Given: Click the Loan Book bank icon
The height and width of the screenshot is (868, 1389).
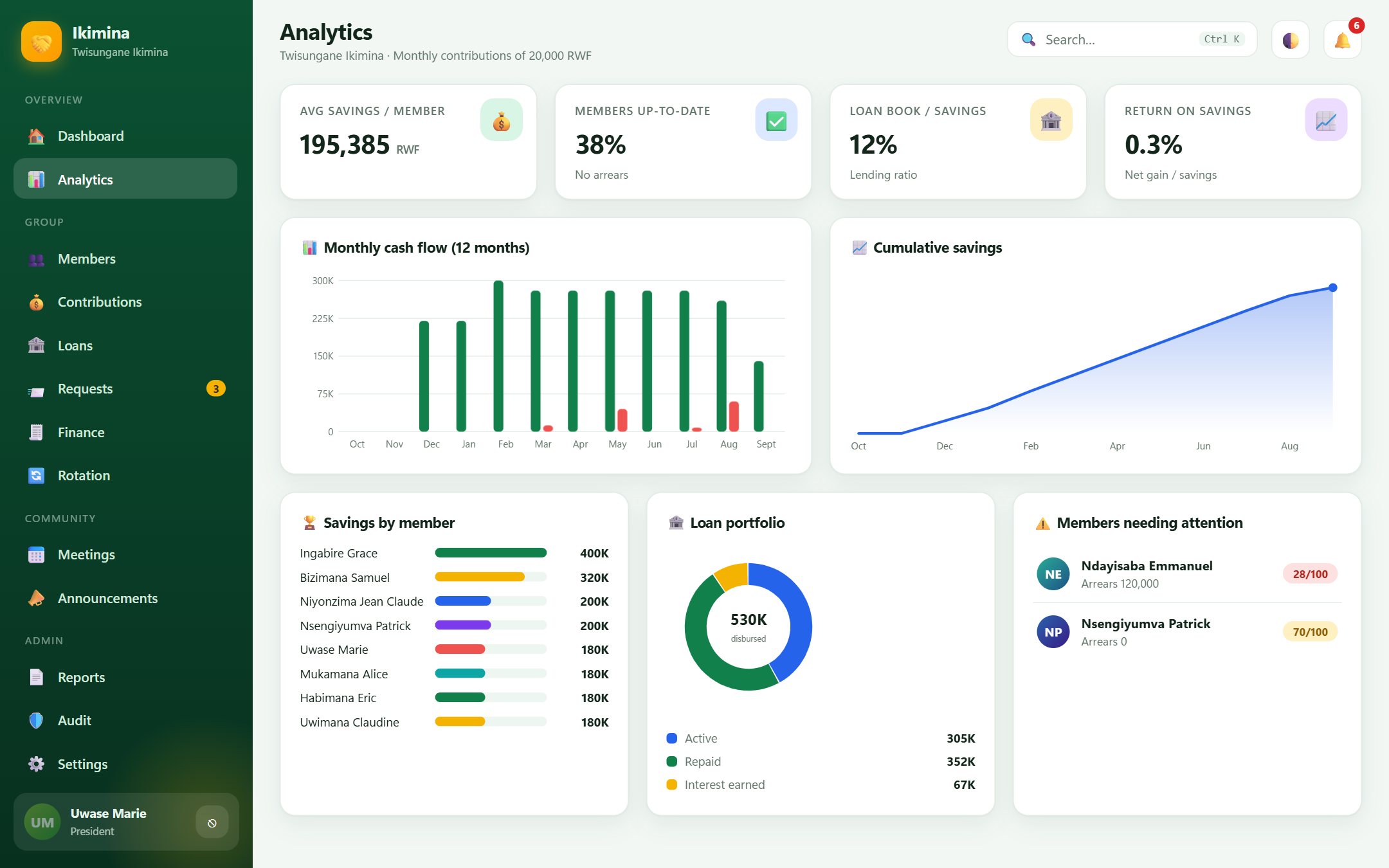Looking at the screenshot, I should (1051, 120).
